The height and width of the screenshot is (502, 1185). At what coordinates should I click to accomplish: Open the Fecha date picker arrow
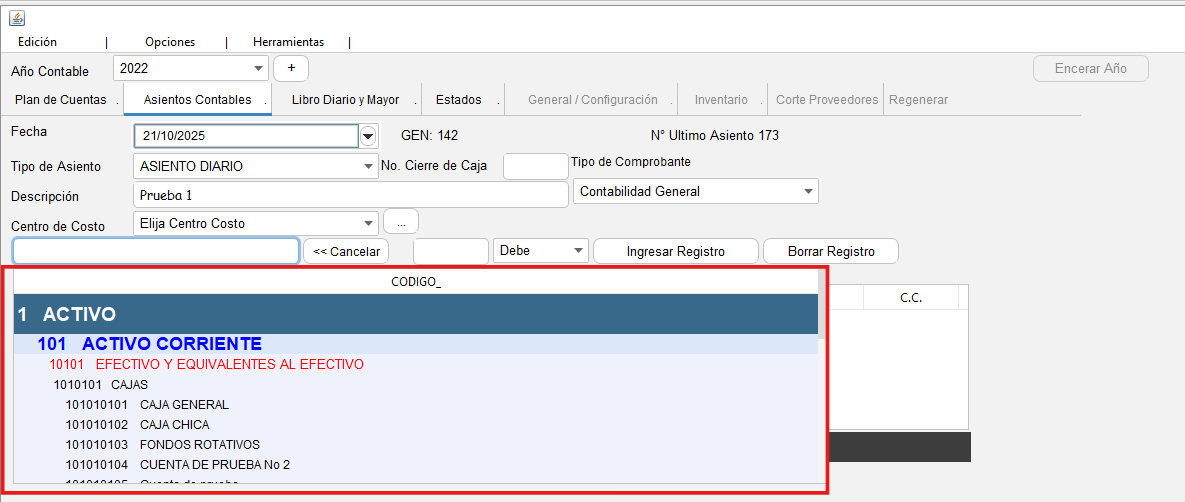(x=368, y=136)
